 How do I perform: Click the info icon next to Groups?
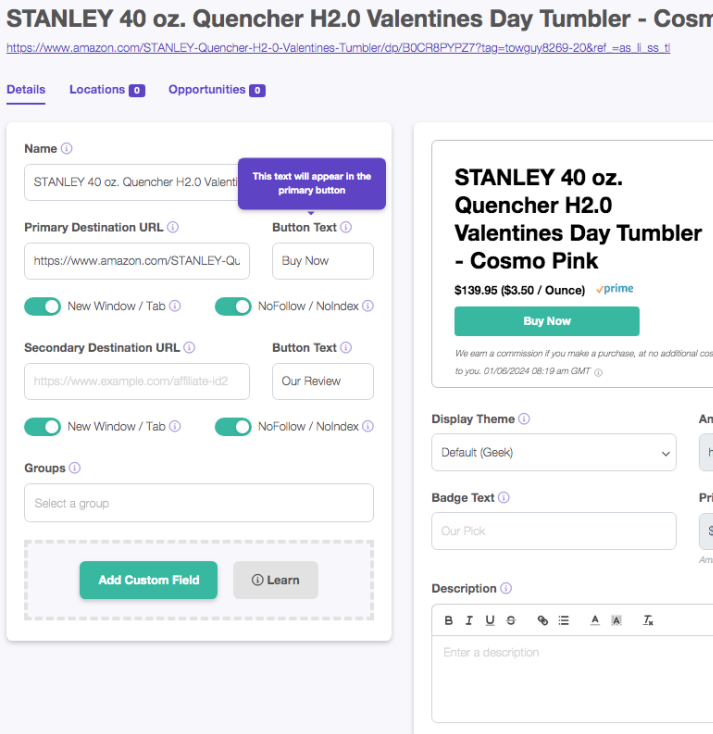[75, 468]
